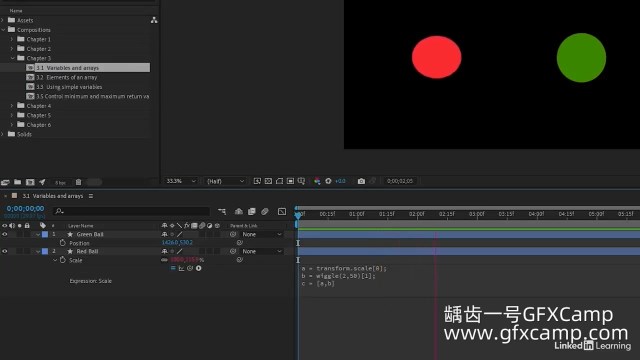Collapse the Scale expression disclosure arrow
Viewport: 640px width, 360px height.
pyautogui.click(x=55, y=260)
